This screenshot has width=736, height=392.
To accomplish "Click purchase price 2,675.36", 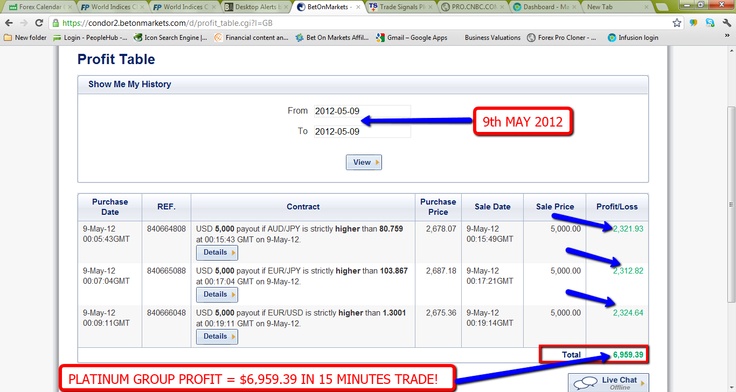I will 441,313.
